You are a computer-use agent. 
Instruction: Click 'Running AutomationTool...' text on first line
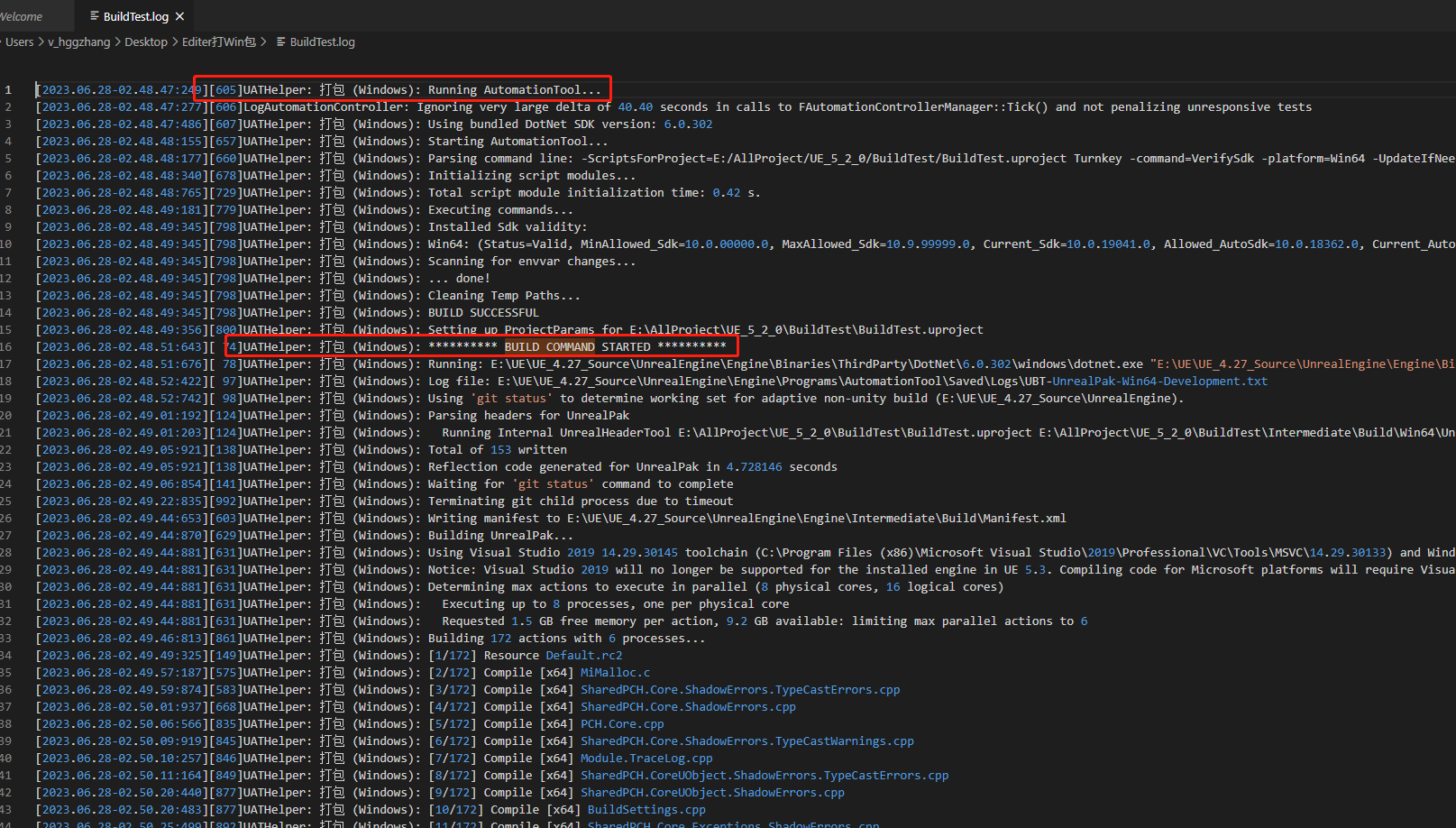(x=514, y=90)
